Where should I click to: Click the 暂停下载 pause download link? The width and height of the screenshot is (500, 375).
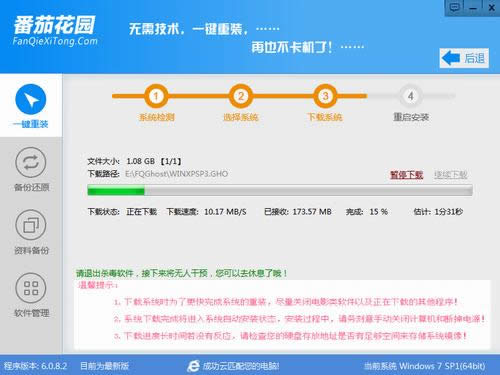point(406,175)
